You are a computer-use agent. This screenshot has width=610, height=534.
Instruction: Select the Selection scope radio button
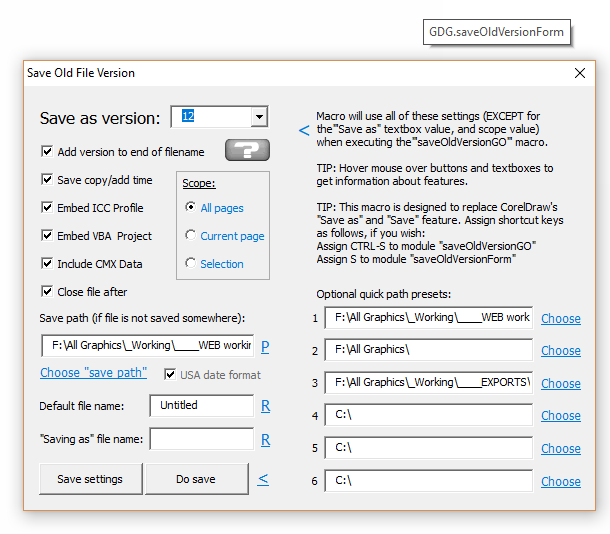pyautogui.click(x=191, y=264)
